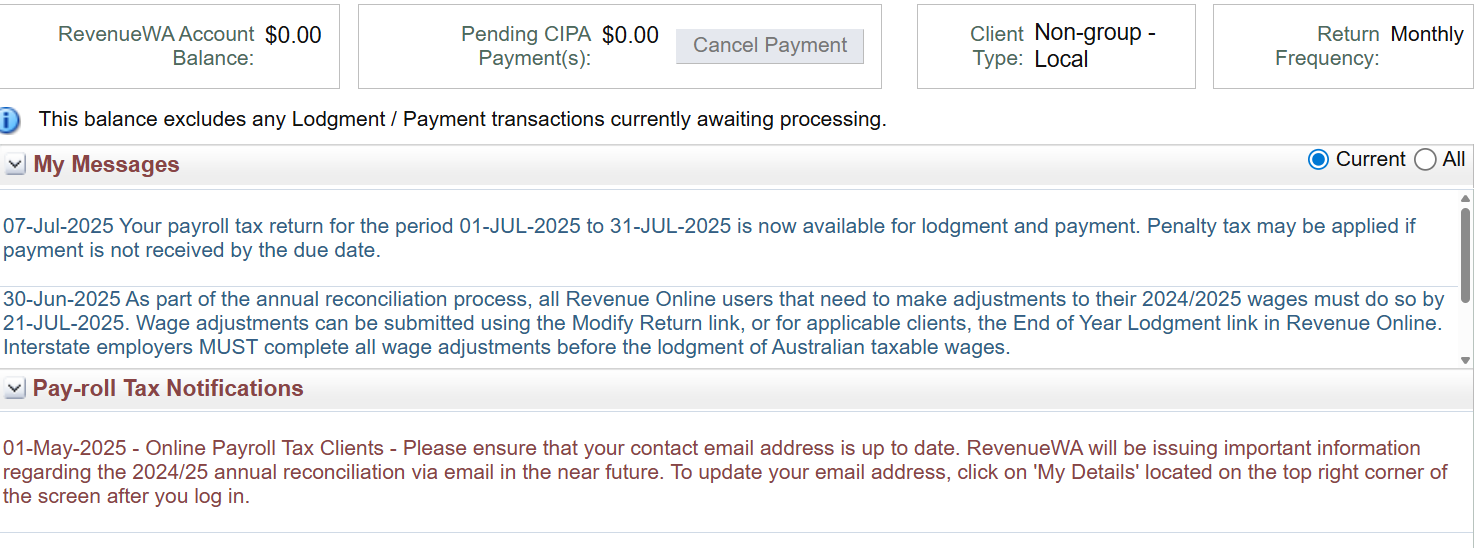Collapse the My Messages section arrow
1474x548 pixels.
(14, 165)
